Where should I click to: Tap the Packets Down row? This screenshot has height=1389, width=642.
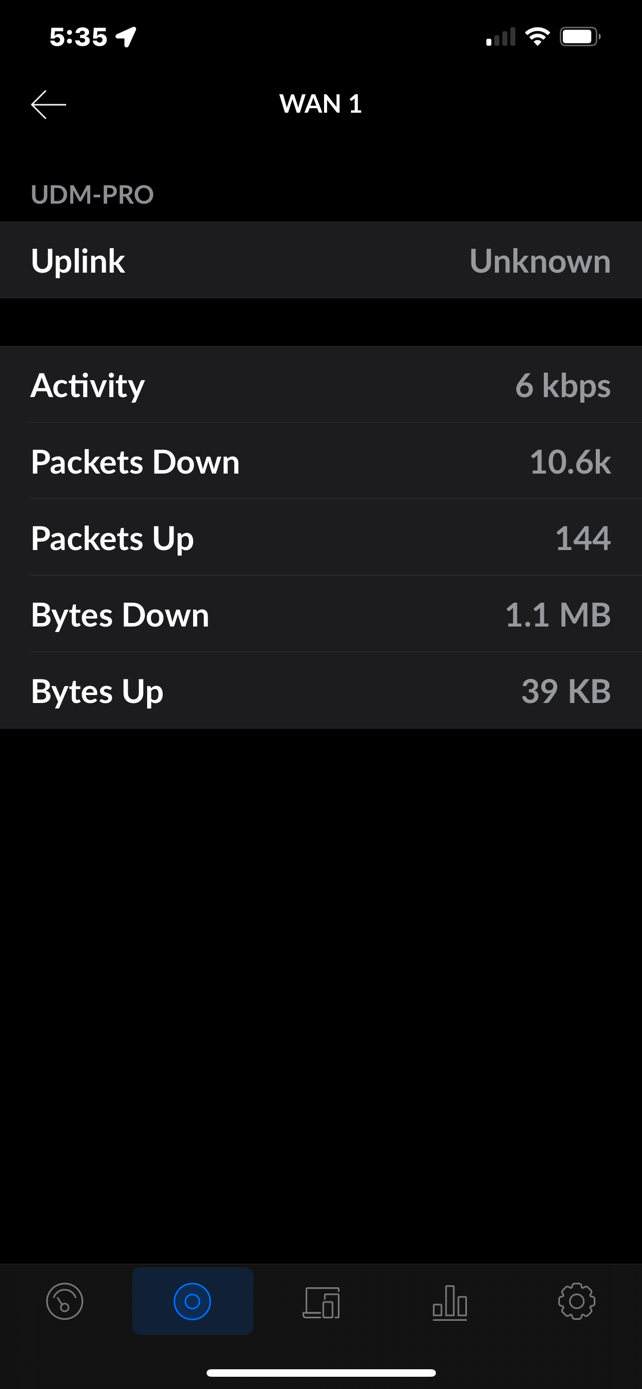point(320,462)
